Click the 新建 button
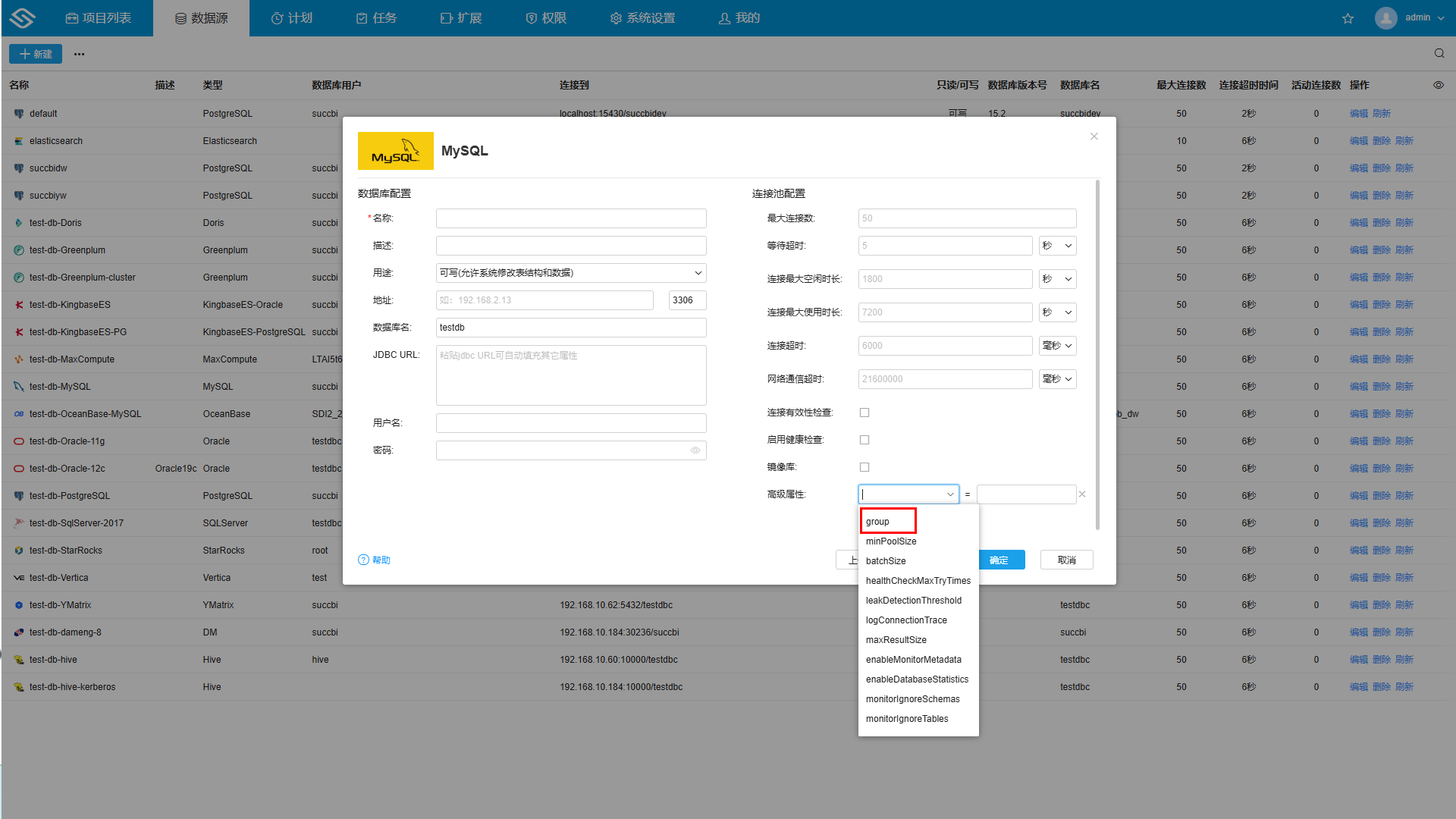 tap(36, 54)
